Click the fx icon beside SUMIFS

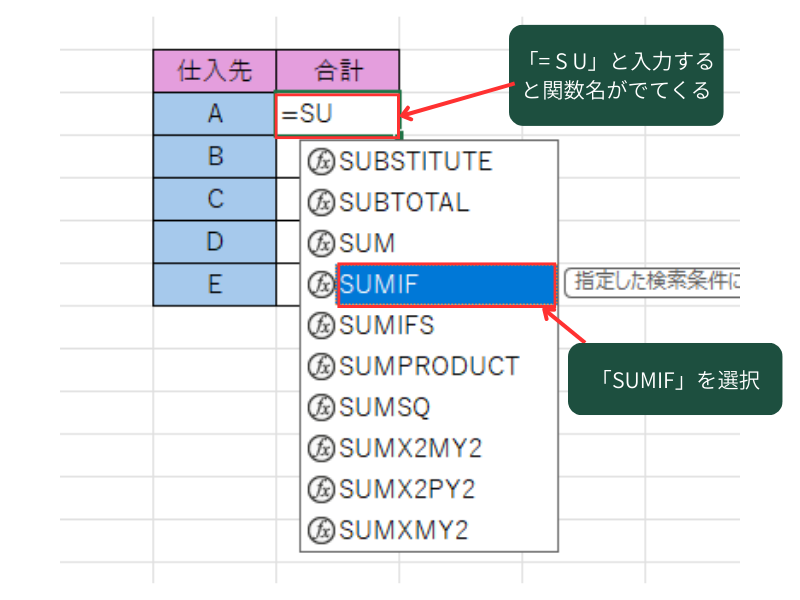point(322,325)
